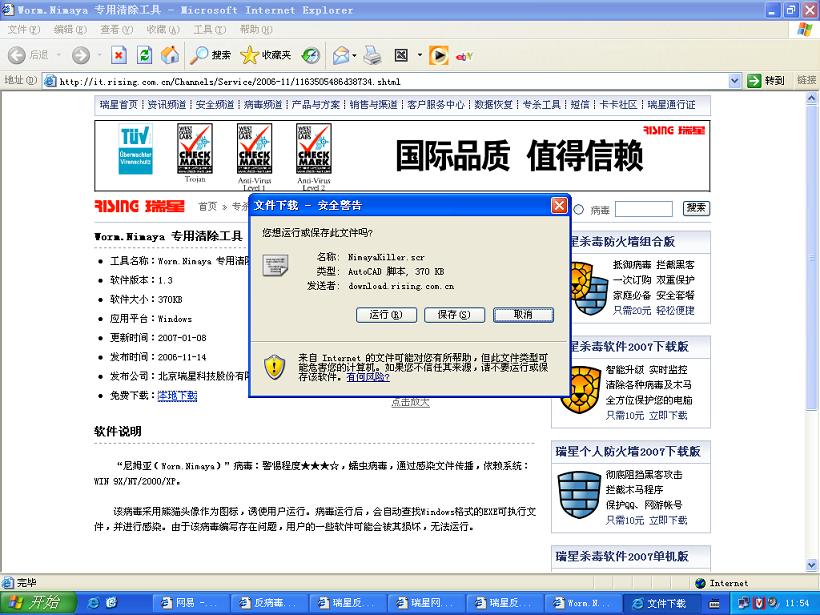
Task: Click the 搜索 button beside search box
Action: tap(696, 208)
